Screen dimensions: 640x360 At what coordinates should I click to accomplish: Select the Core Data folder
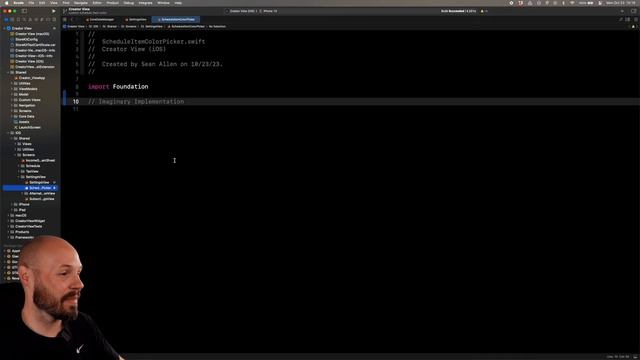(x=24, y=116)
